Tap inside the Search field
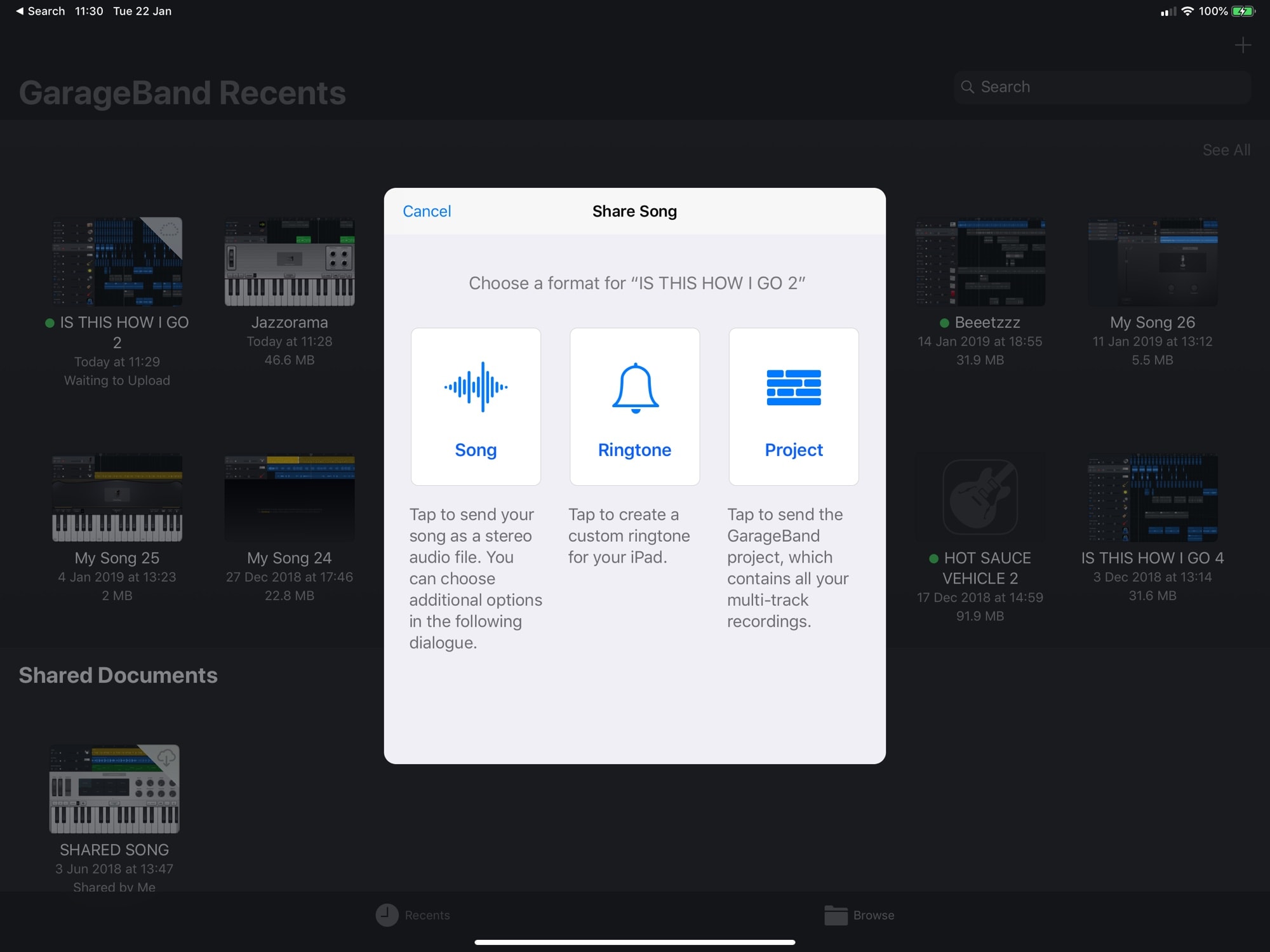The height and width of the screenshot is (952, 1270). point(1102,86)
